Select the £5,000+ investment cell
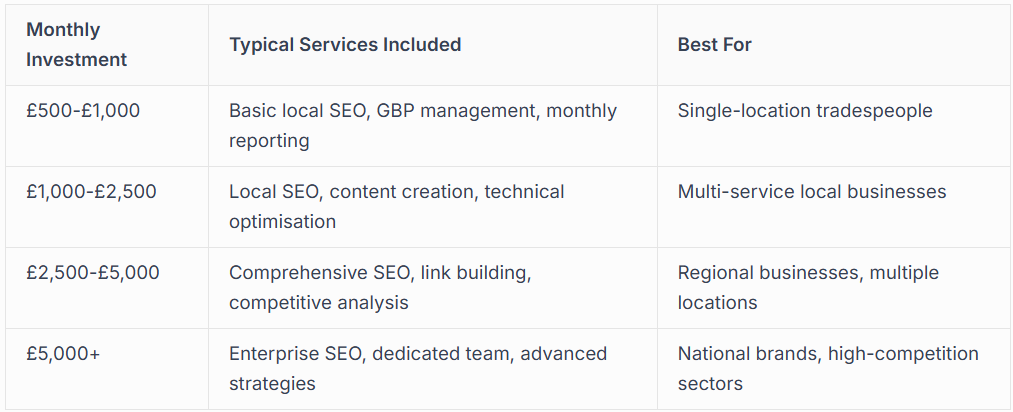 (63, 354)
